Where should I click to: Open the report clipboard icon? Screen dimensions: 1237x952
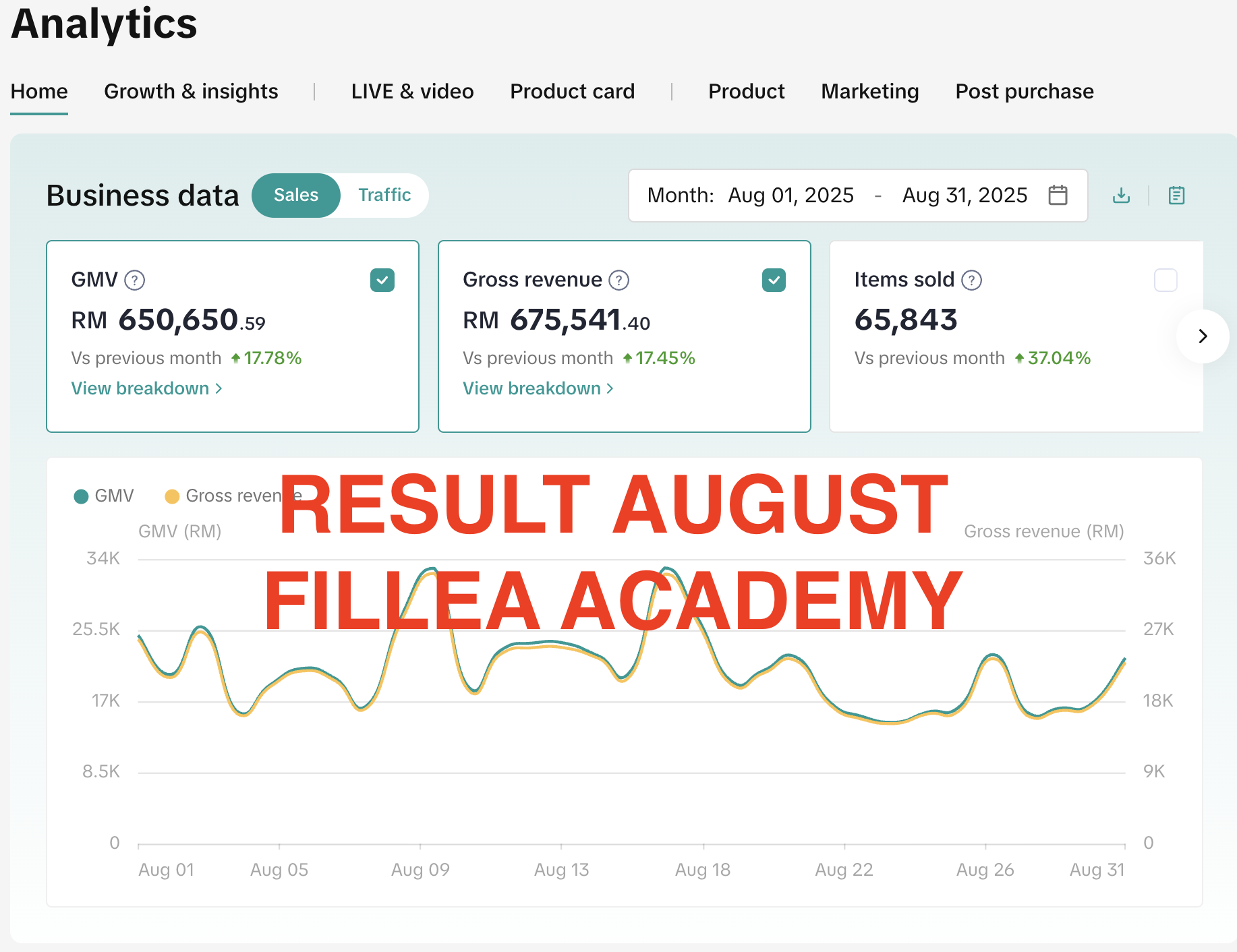point(1176,196)
